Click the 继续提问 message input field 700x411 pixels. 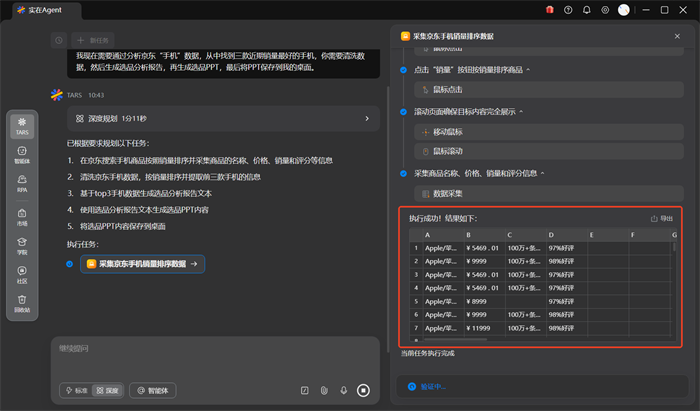point(200,348)
